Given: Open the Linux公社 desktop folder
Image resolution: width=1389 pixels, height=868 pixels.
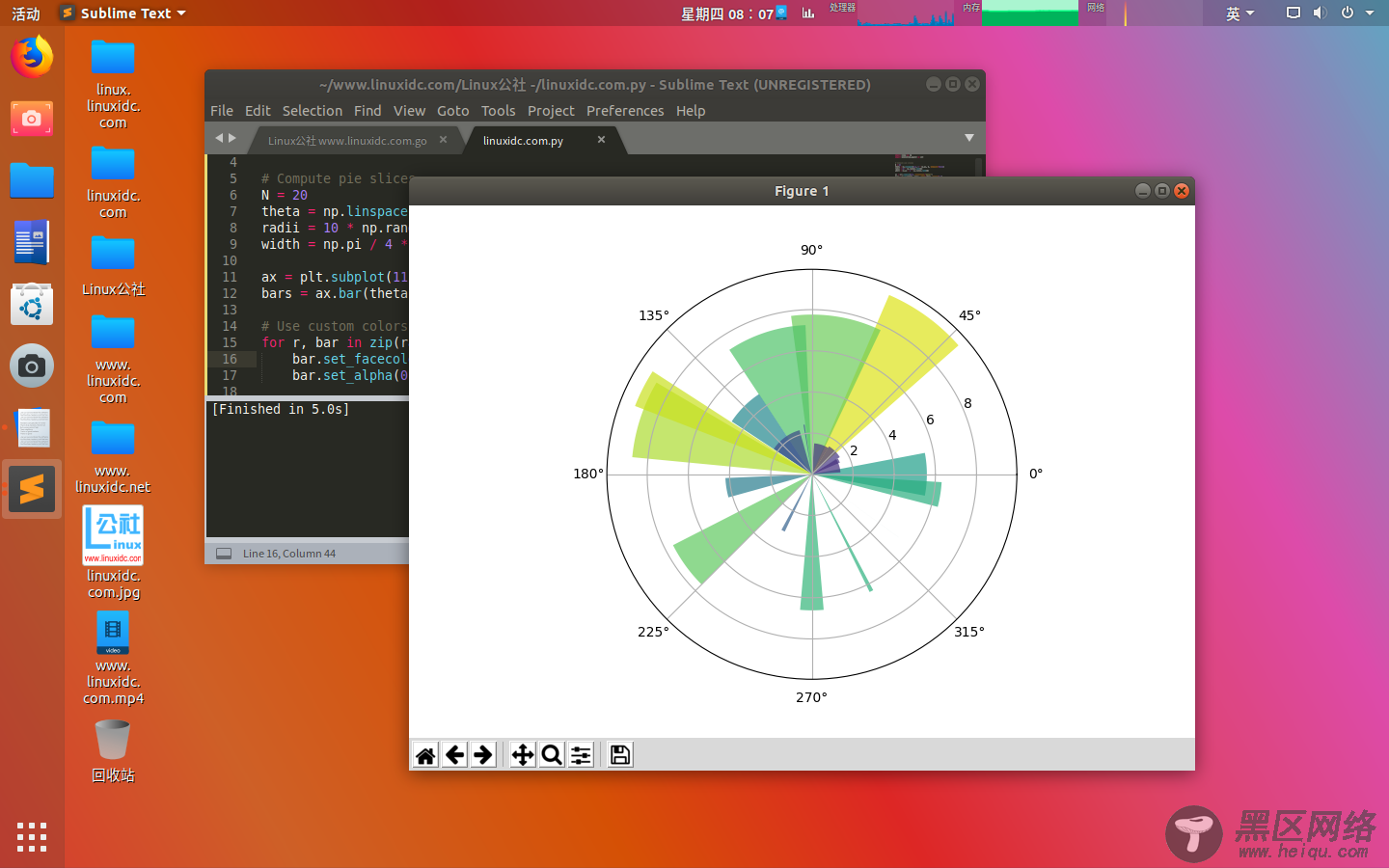Looking at the screenshot, I should pyautogui.click(x=113, y=265).
